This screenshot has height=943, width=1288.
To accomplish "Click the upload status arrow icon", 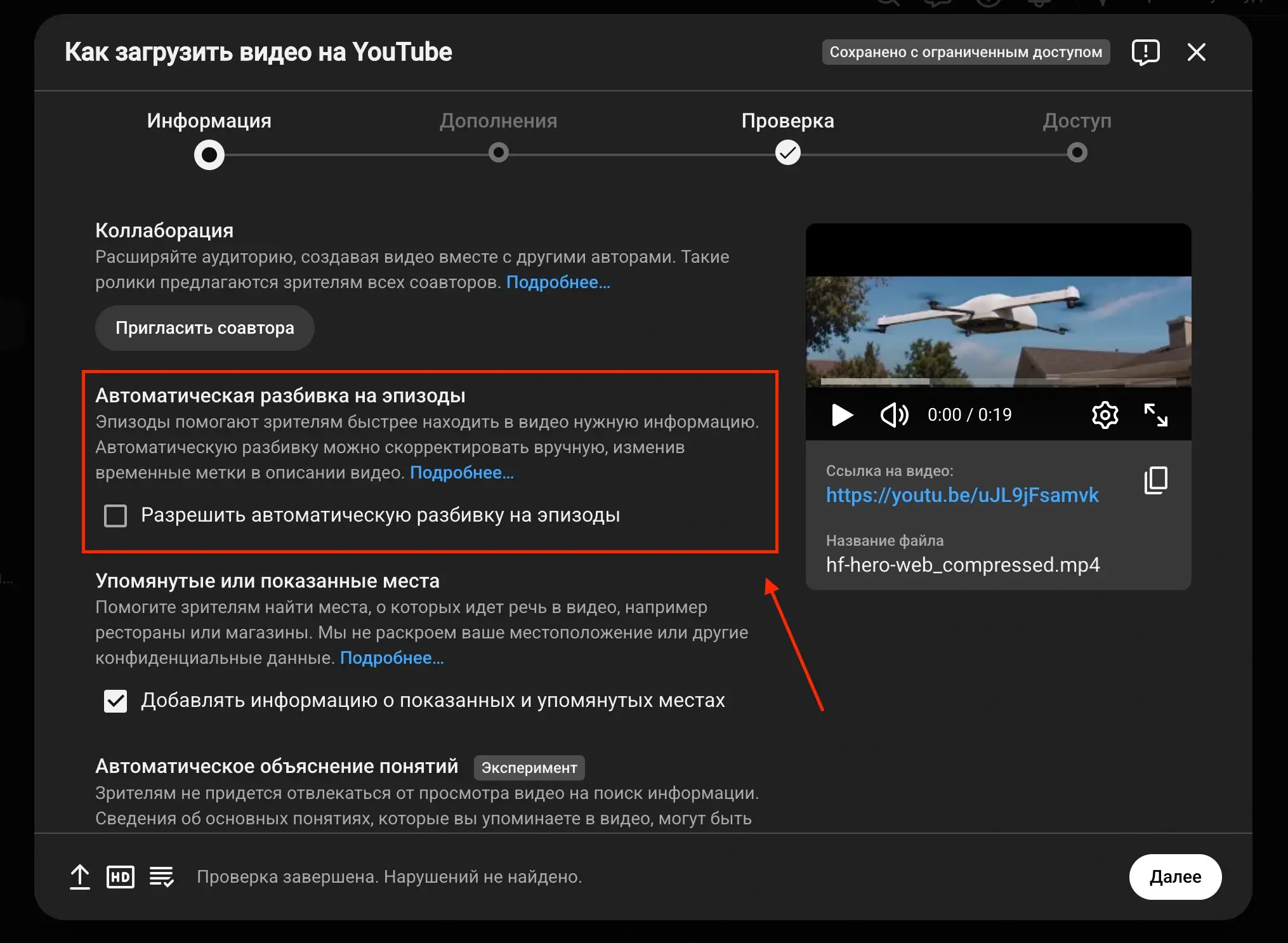I will (79, 877).
